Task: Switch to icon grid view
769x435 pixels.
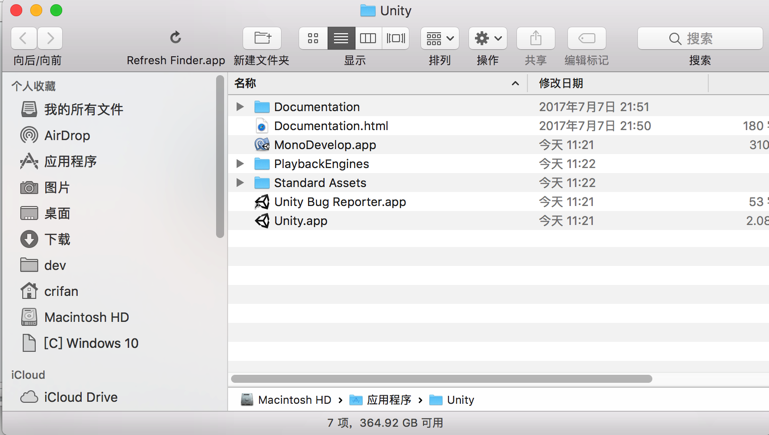Action: pos(313,38)
